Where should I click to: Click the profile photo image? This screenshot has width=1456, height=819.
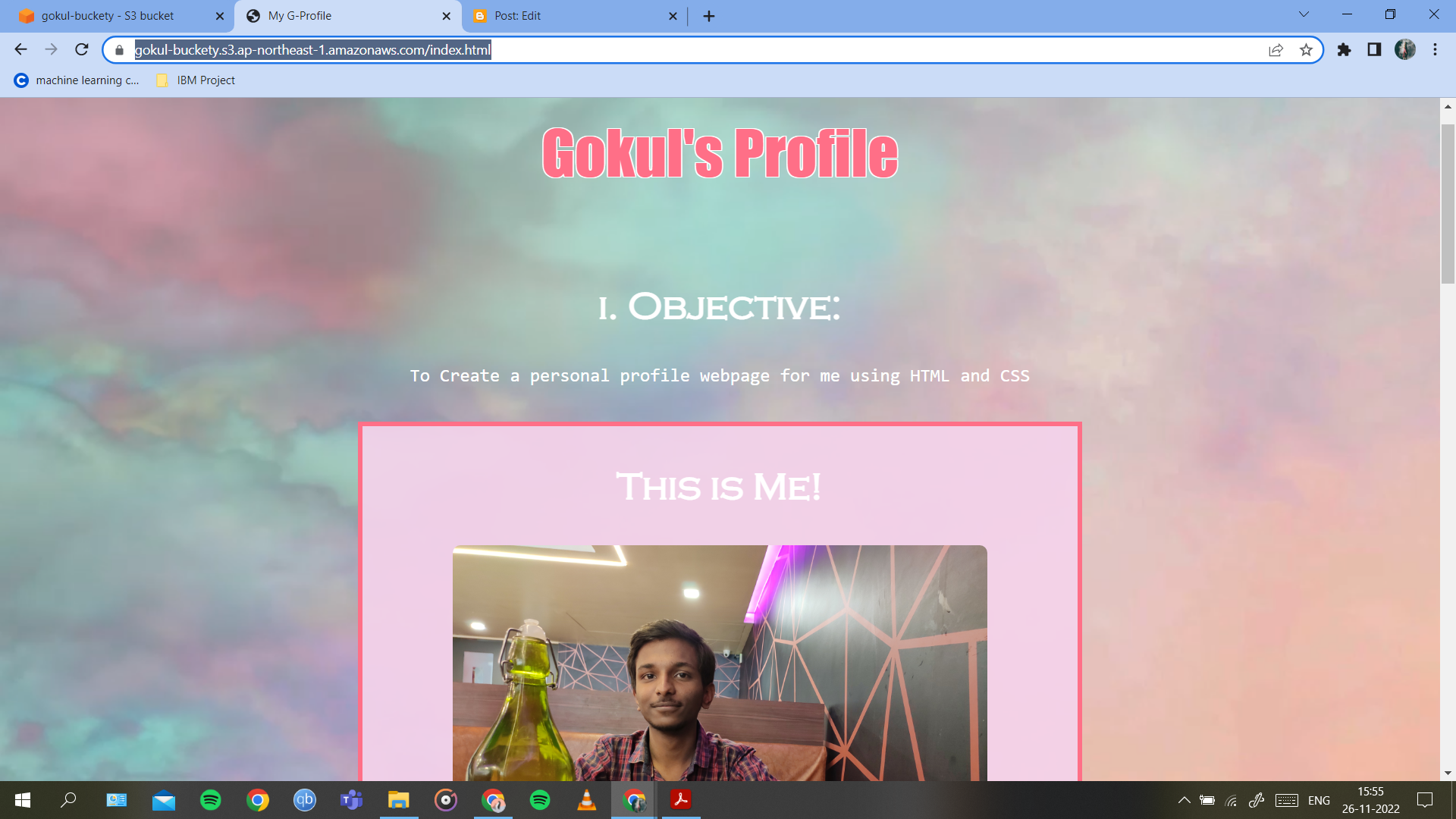click(720, 662)
